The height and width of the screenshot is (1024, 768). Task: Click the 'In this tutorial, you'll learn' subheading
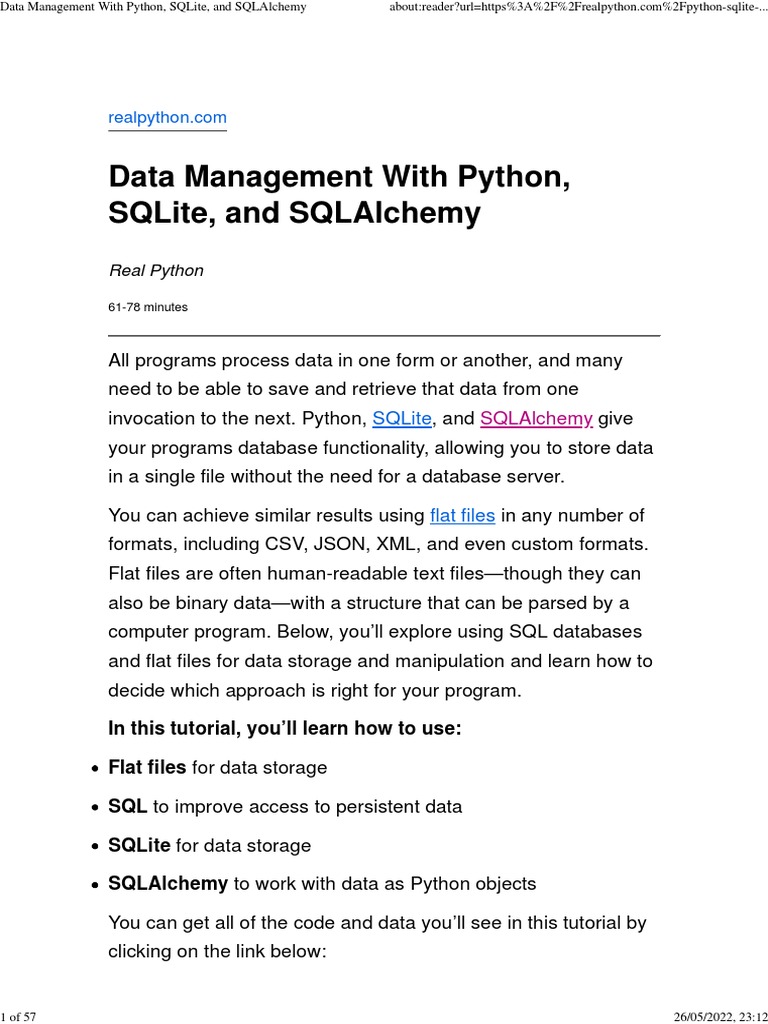click(x=285, y=729)
